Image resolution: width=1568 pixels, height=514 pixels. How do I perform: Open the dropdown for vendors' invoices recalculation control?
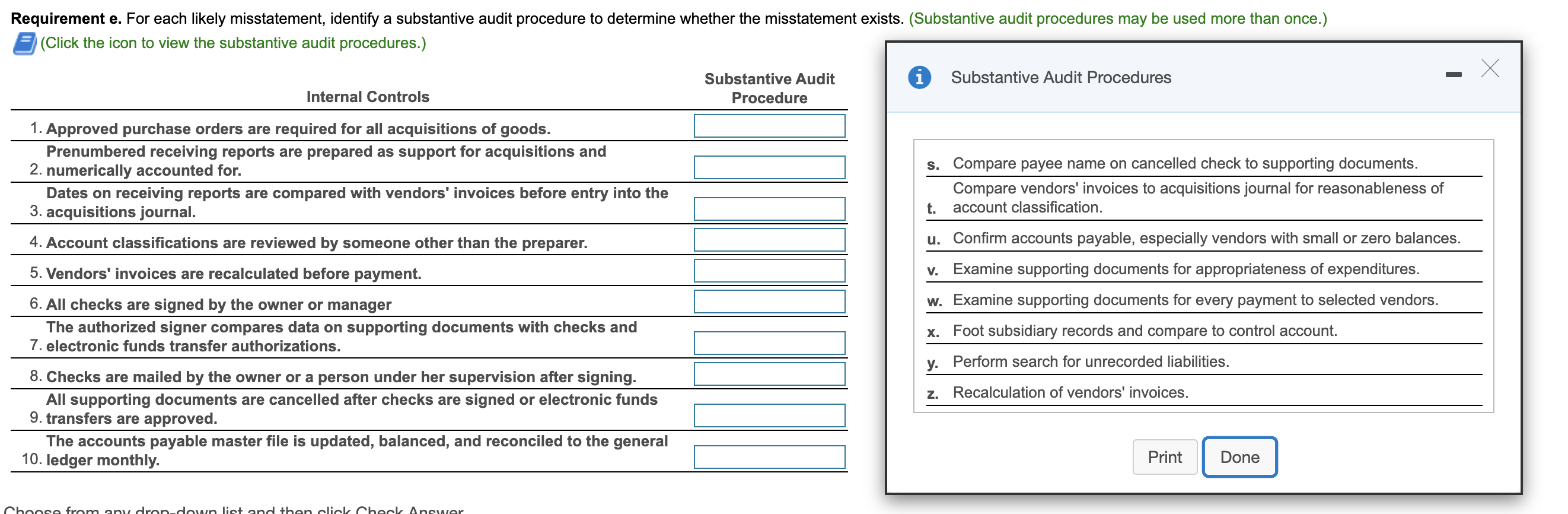769,271
